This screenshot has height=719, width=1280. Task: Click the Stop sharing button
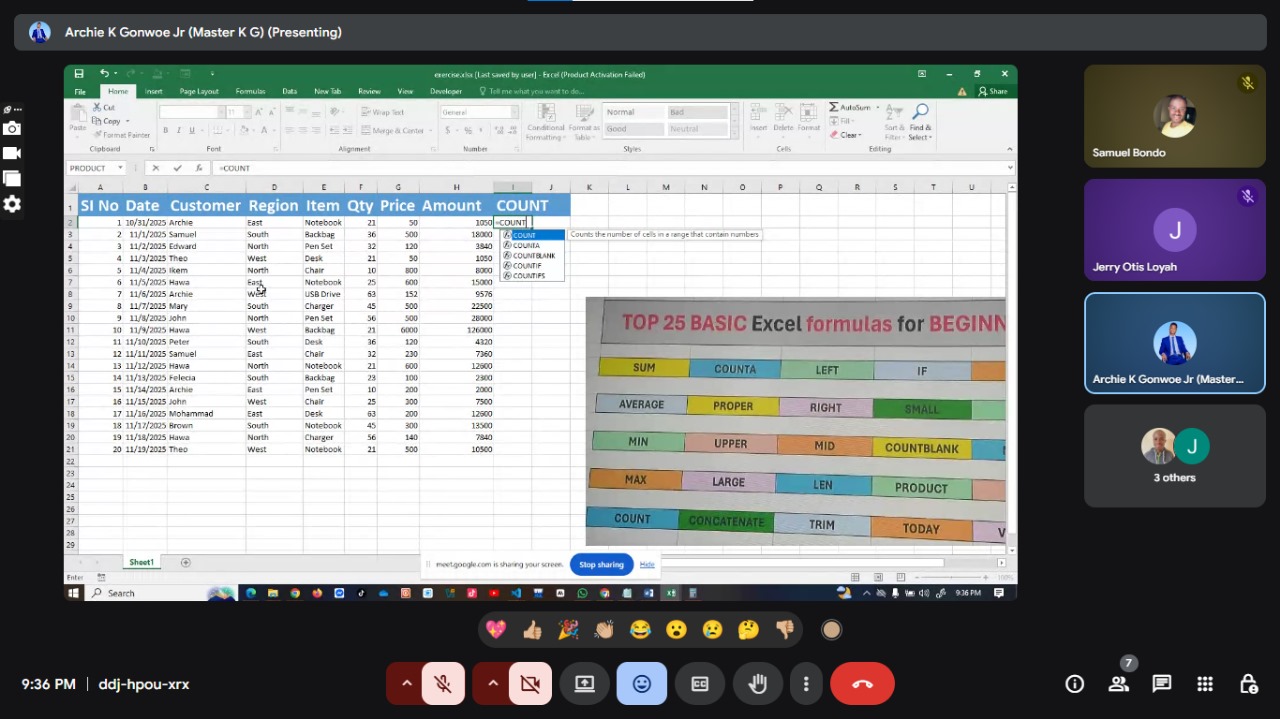(x=601, y=564)
